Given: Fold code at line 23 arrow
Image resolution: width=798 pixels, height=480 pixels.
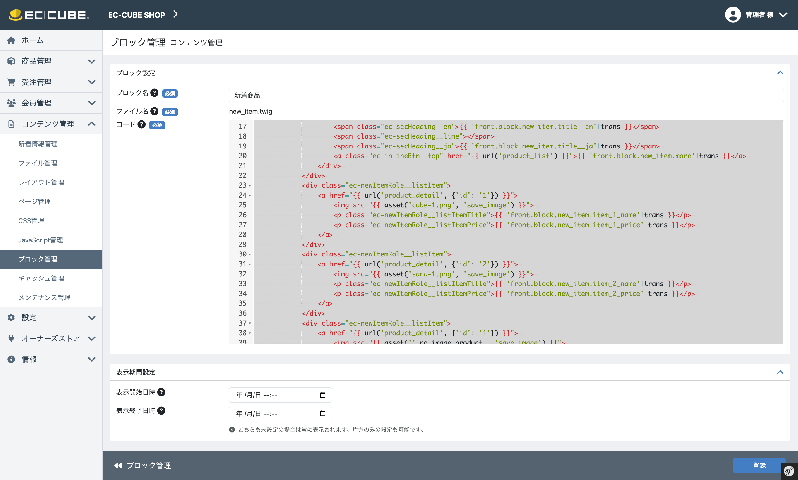Looking at the screenshot, I should [x=249, y=186].
